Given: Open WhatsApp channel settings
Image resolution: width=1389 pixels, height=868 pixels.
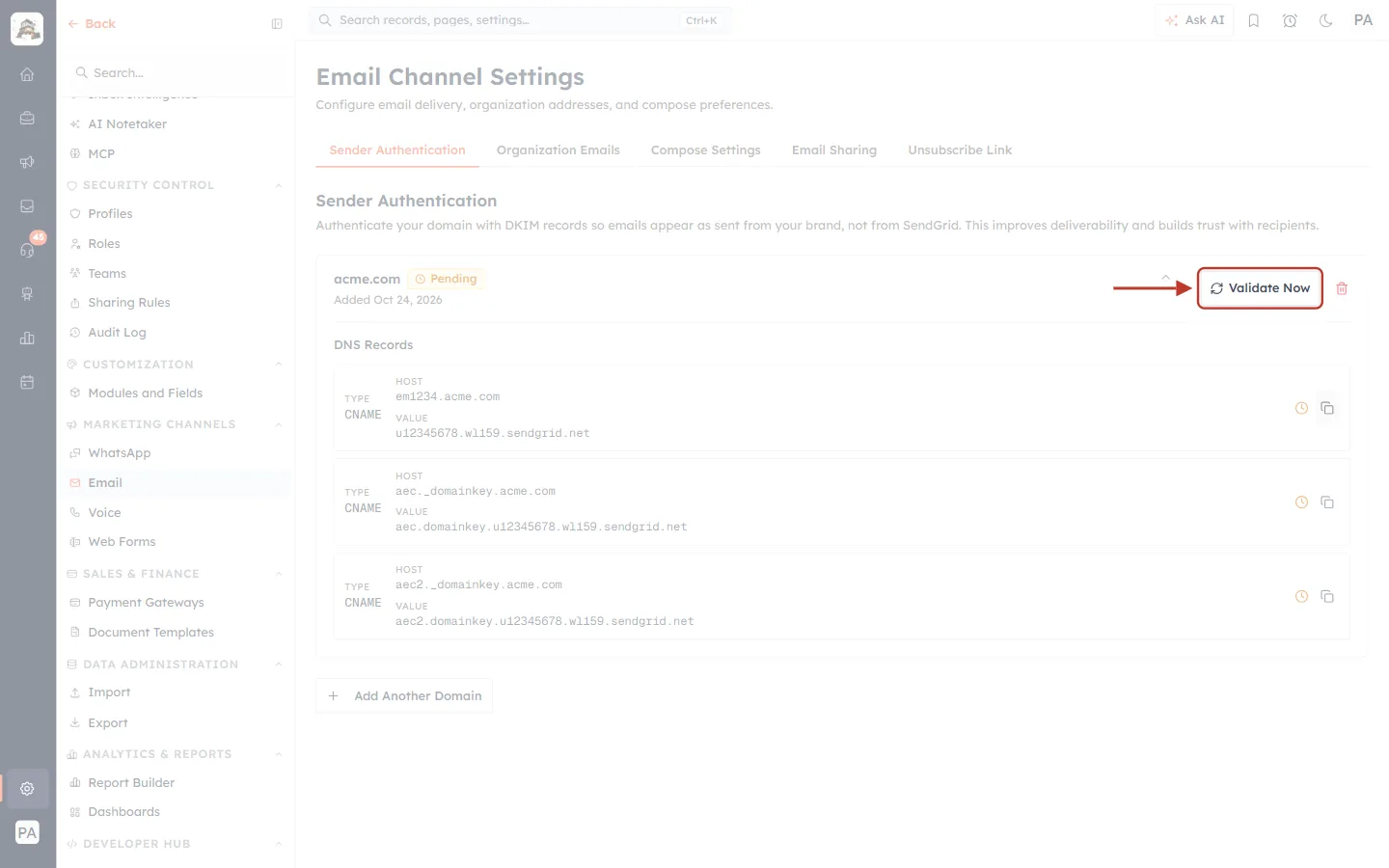Looking at the screenshot, I should [x=119, y=453].
